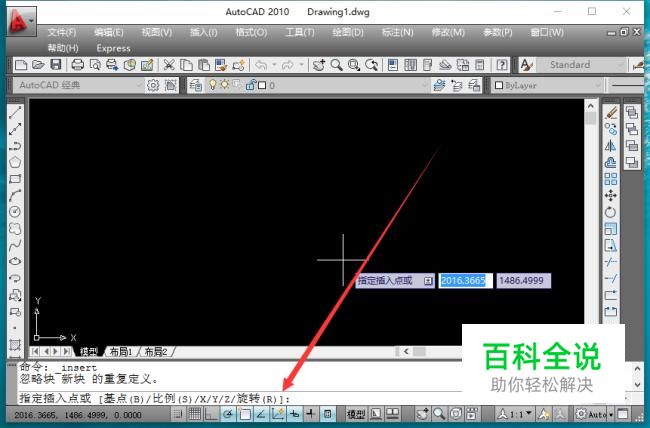Screen dimensions: 650x428
Task: Select the Array modify tool
Action: click(x=611, y=179)
